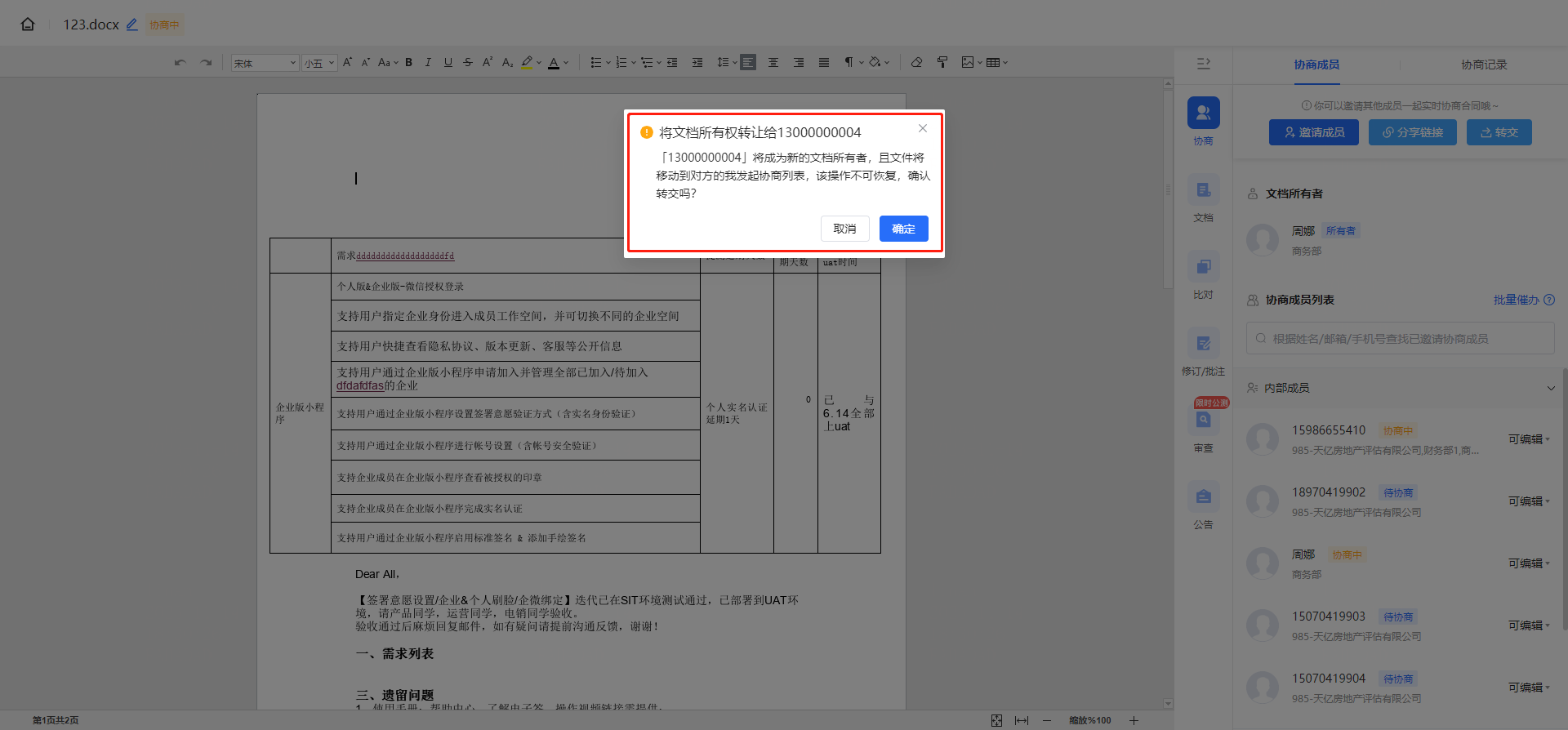Open 可编辑 dropdown for 15070419903
The height and width of the screenshot is (730, 1568).
(1529, 625)
